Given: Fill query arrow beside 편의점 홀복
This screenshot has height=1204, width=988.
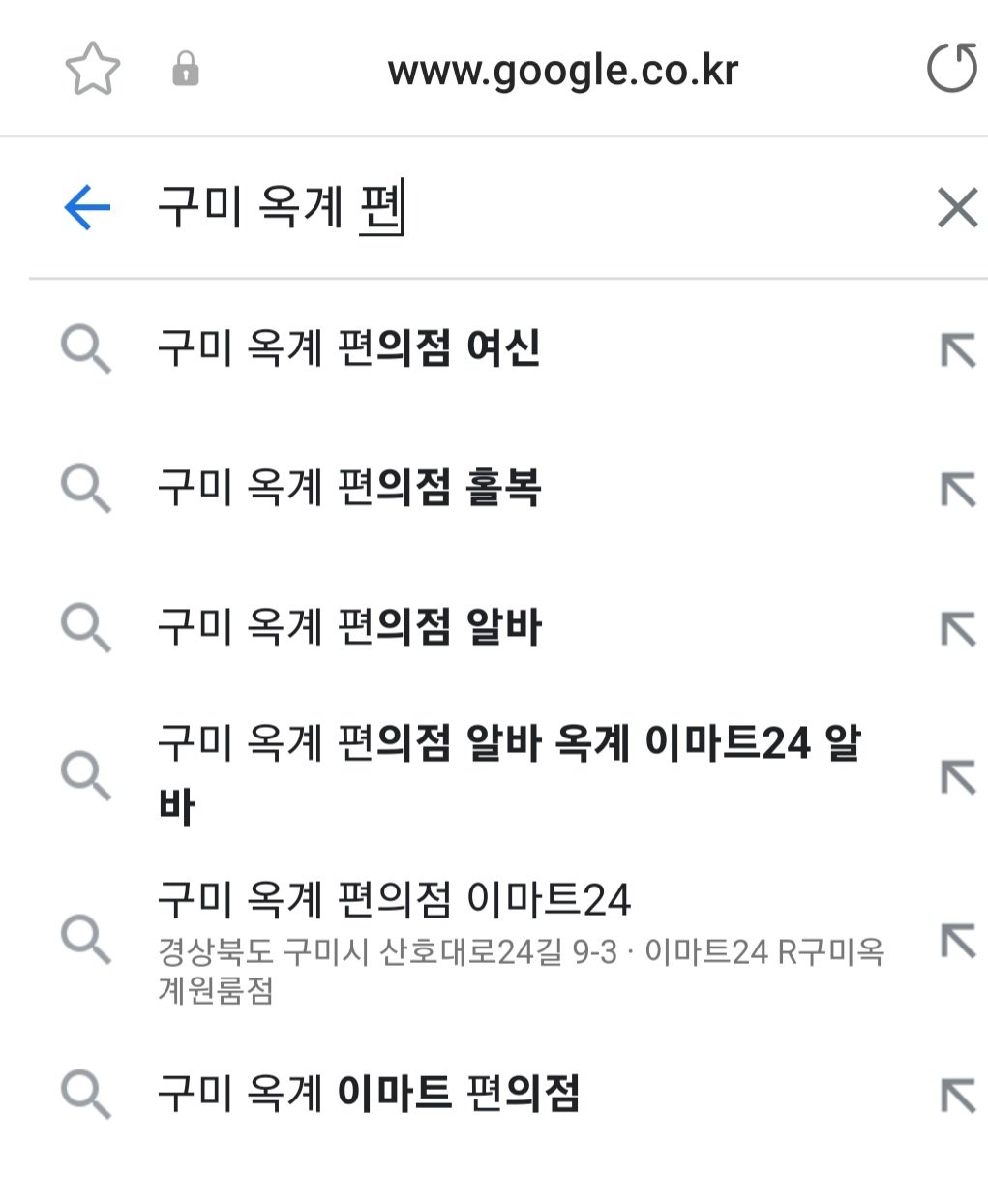Looking at the screenshot, I should point(958,489).
